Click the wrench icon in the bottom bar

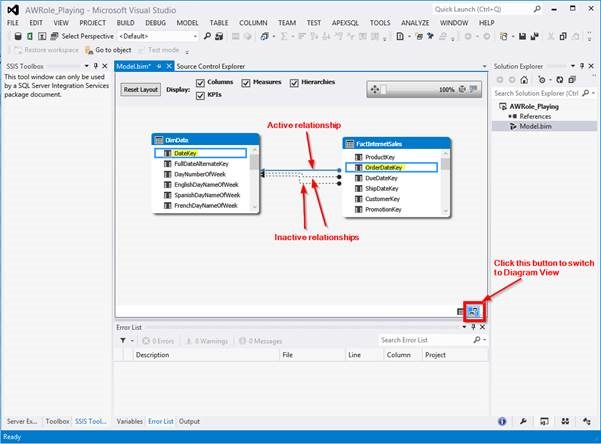523,421
